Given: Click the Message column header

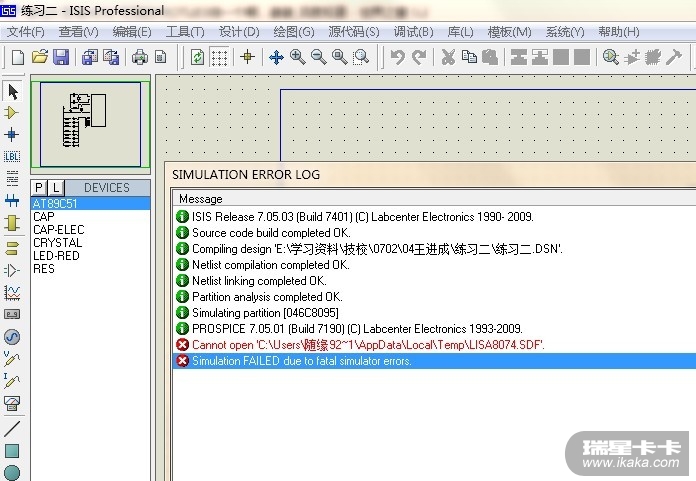Looking at the screenshot, I should tap(434, 198).
